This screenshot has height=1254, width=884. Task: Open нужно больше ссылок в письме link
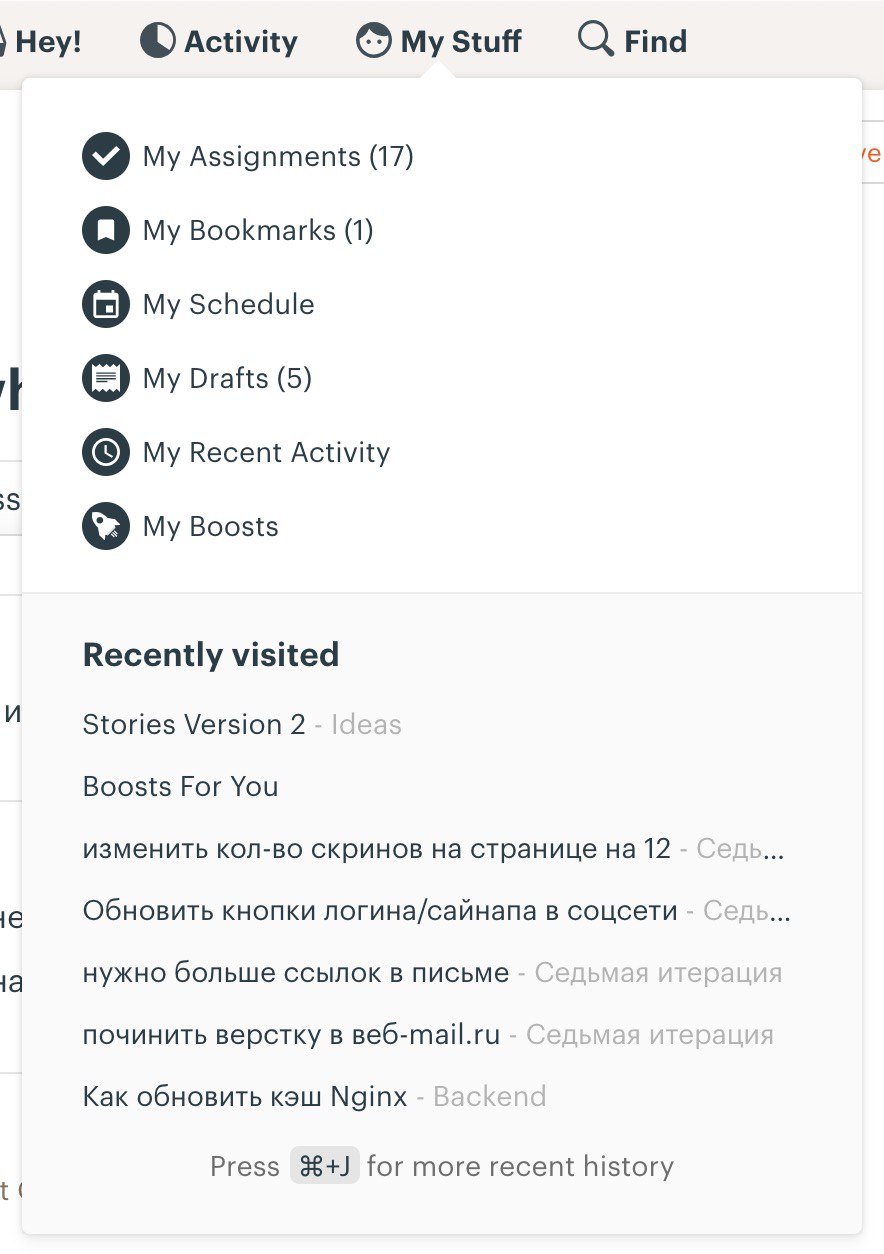pyautogui.click(x=296, y=972)
